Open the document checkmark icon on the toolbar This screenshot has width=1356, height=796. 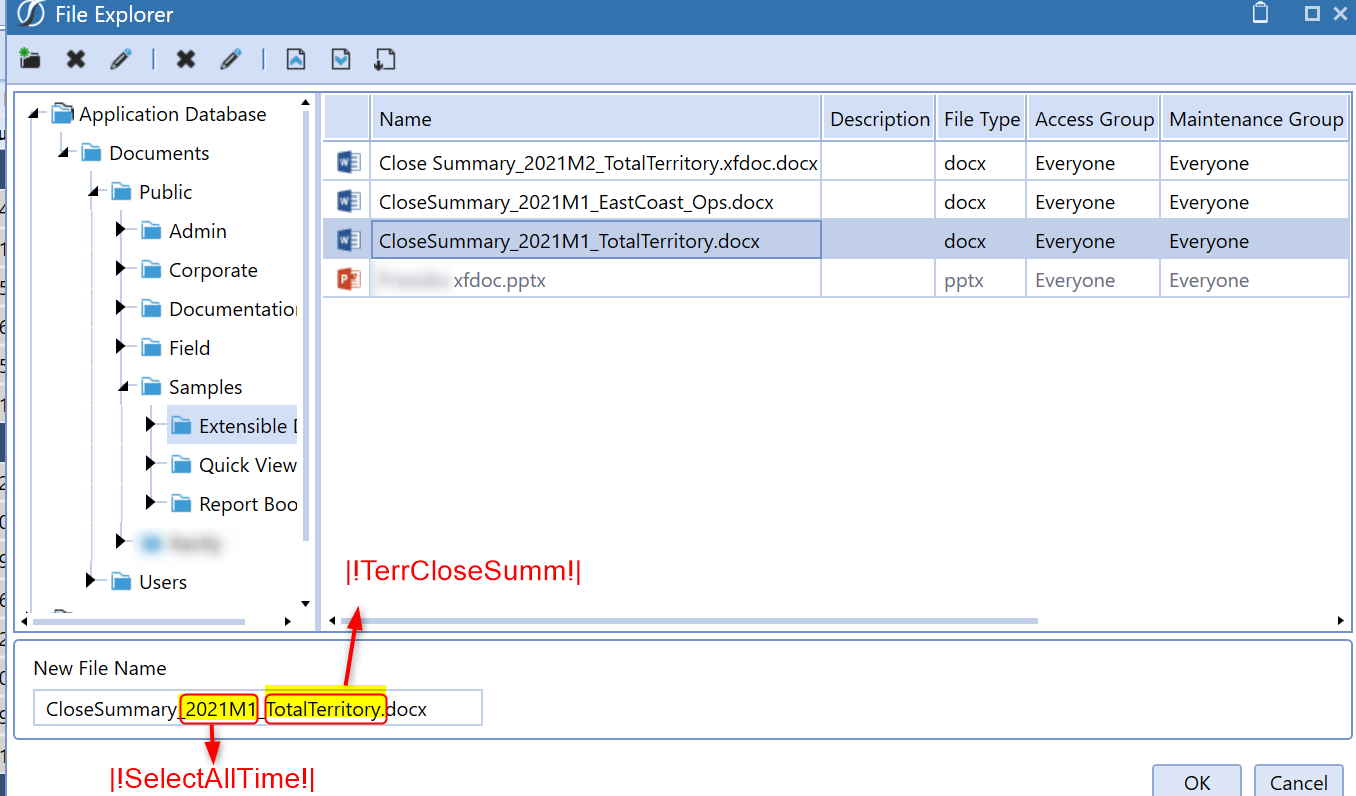click(340, 59)
